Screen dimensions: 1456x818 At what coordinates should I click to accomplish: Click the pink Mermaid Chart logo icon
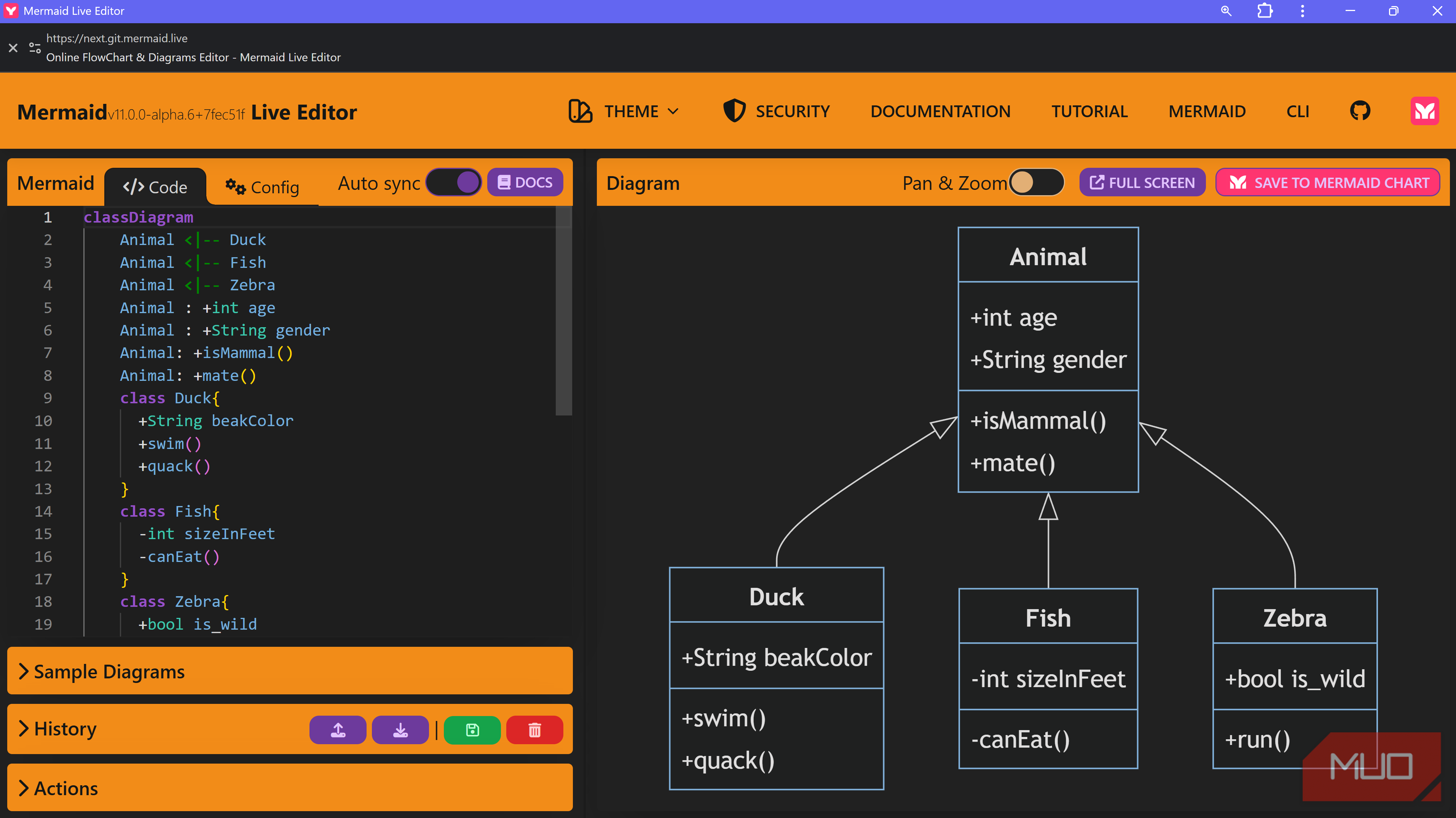tap(1424, 111)
